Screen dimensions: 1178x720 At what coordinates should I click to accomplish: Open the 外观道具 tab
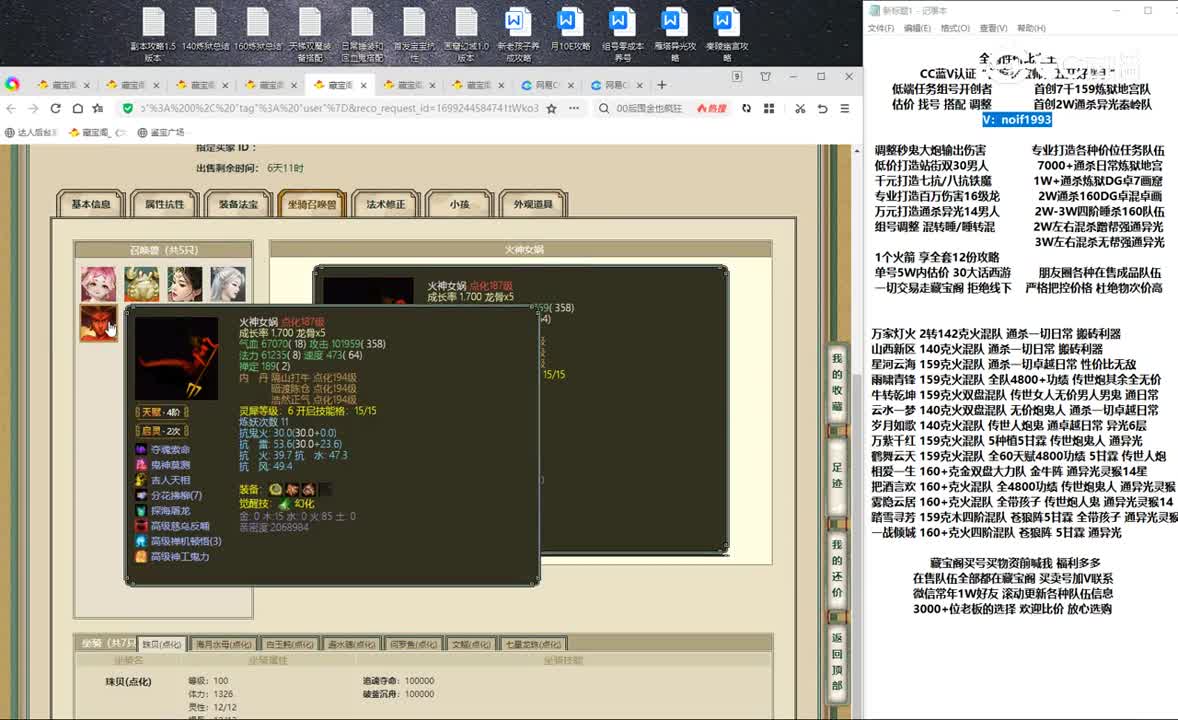click(533, 204)
